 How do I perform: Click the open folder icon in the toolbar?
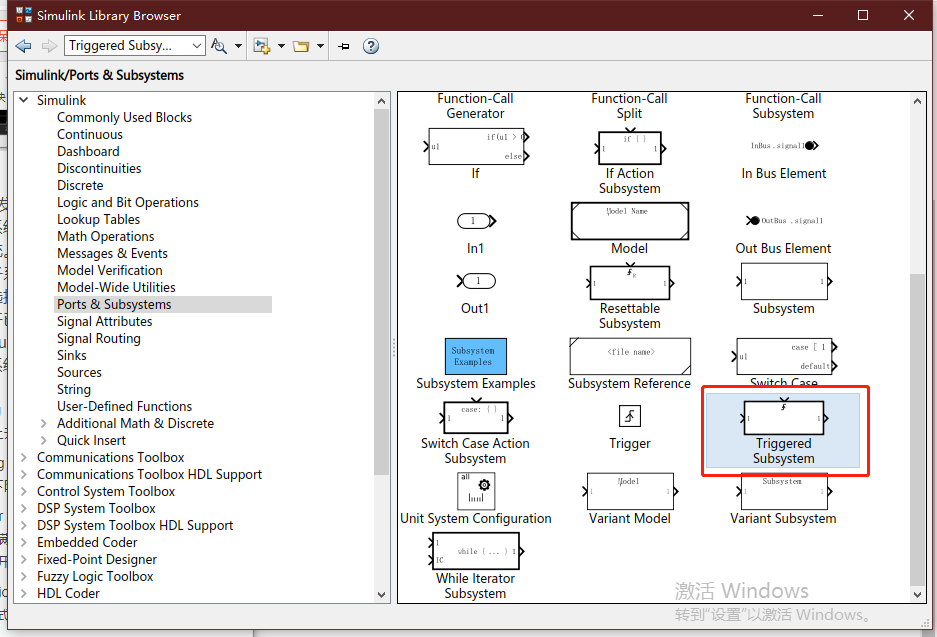tap(301, 46)
